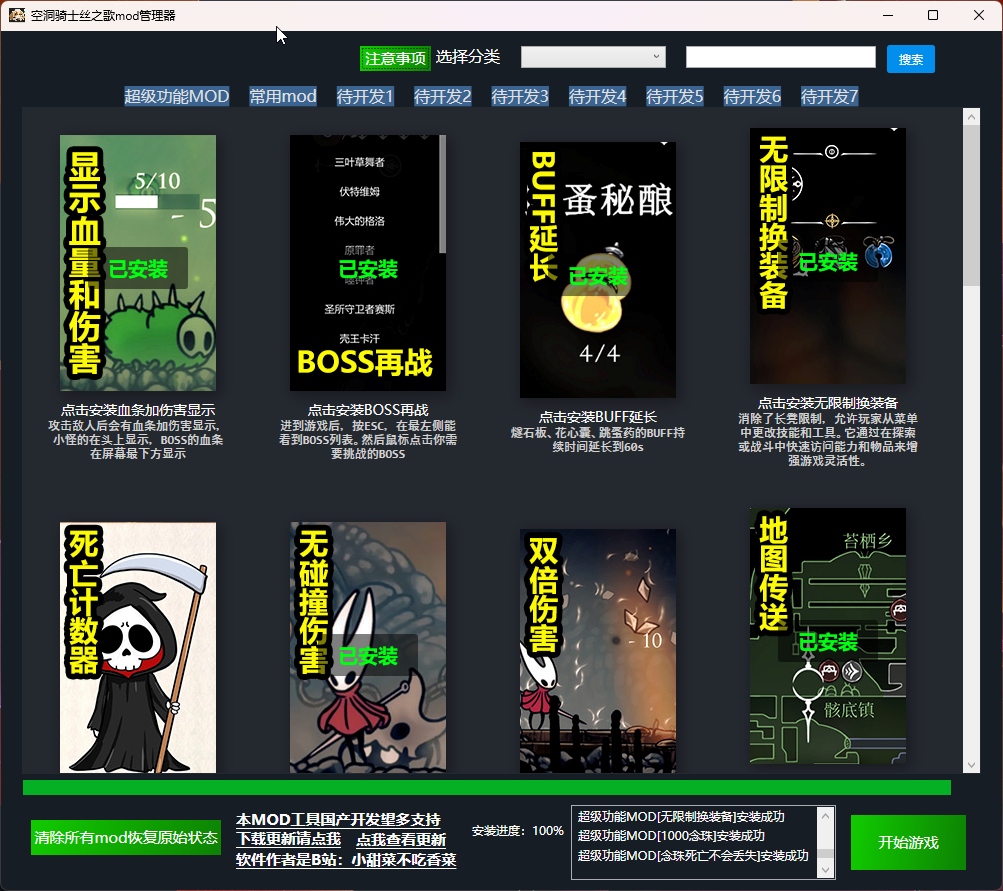Click the 开始游戏 button
The image size is (1003, 891).
coord(908,842)
